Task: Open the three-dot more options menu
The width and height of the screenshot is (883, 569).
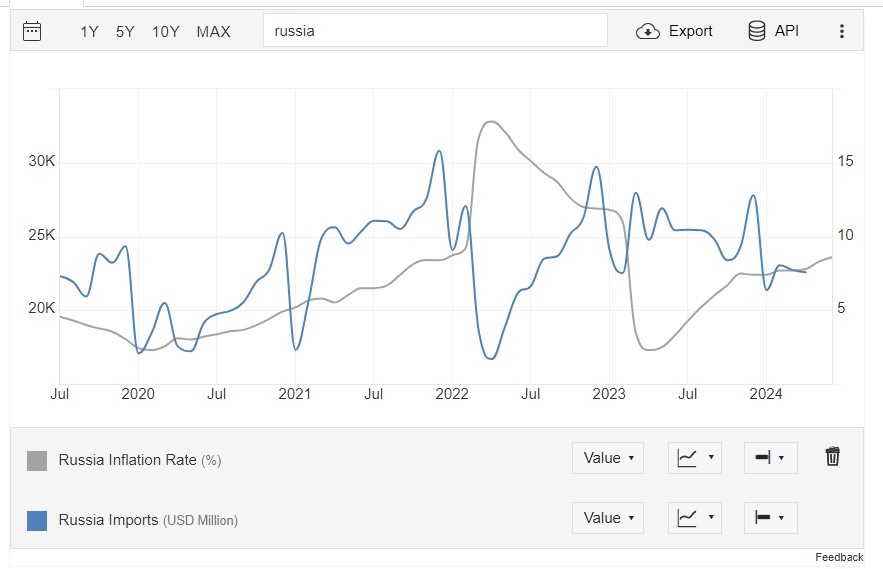Action: [x=842, y=31]
